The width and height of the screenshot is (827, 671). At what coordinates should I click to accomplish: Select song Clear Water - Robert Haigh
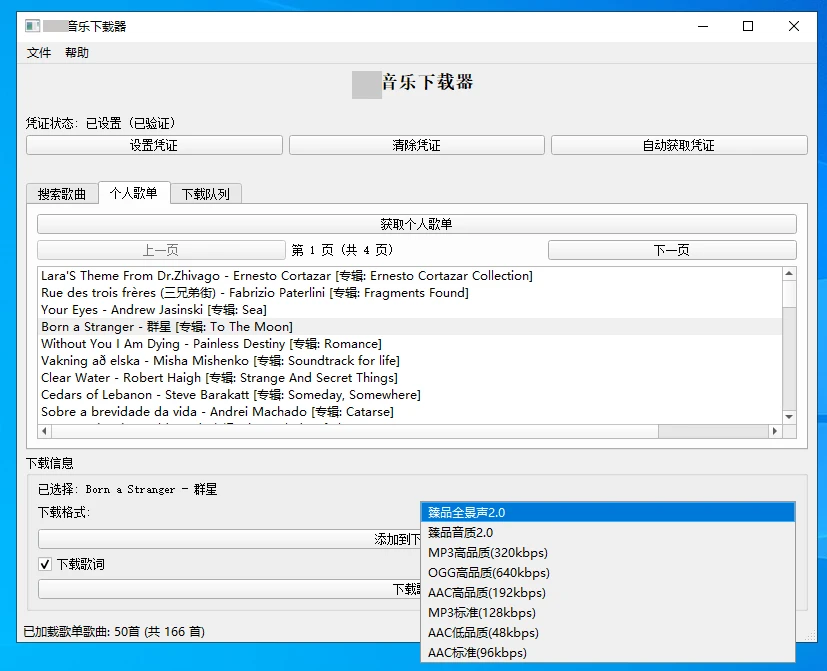[219, 378]
